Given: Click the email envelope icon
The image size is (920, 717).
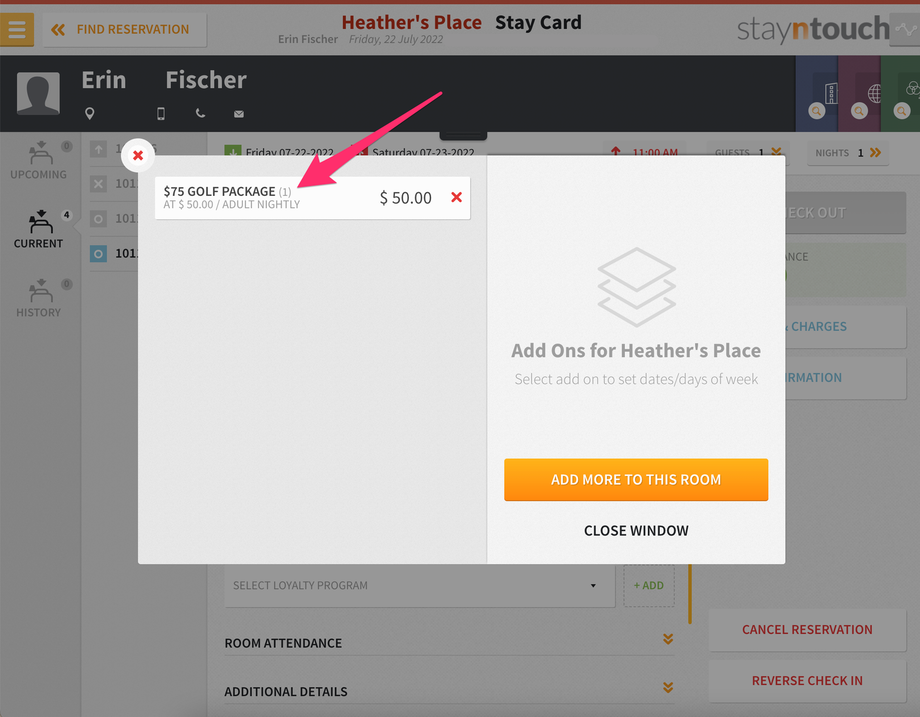Looking at the screenshot, I should [x=239, y=114].
